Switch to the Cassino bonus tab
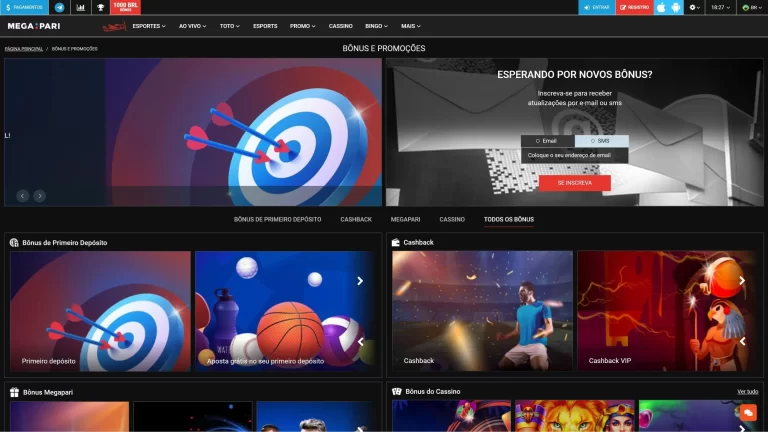 click(452, 219)
